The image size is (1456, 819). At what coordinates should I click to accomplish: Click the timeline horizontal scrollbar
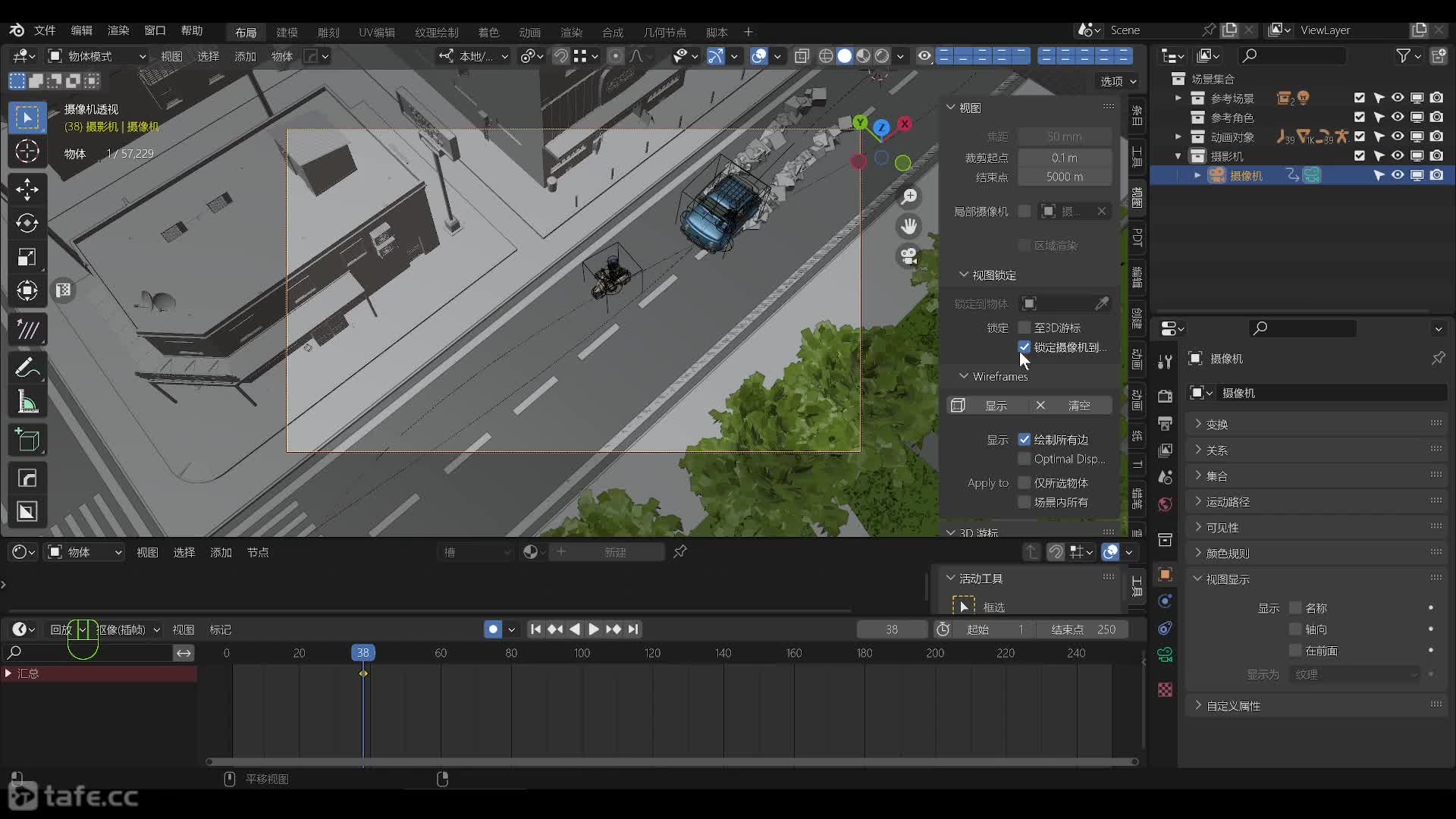click(672, 761)
